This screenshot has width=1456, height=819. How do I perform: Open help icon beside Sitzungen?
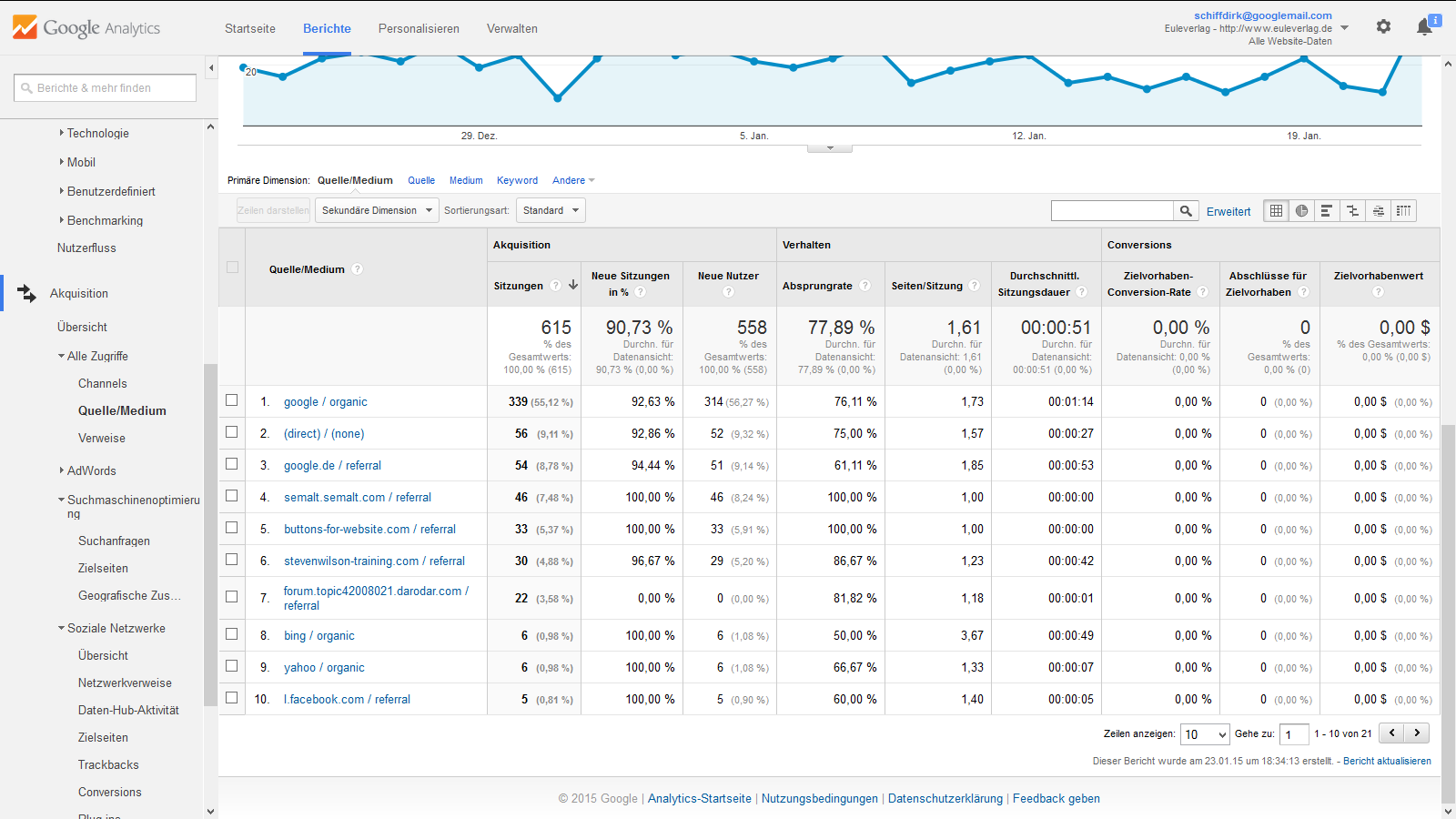(x=555, y=286)
